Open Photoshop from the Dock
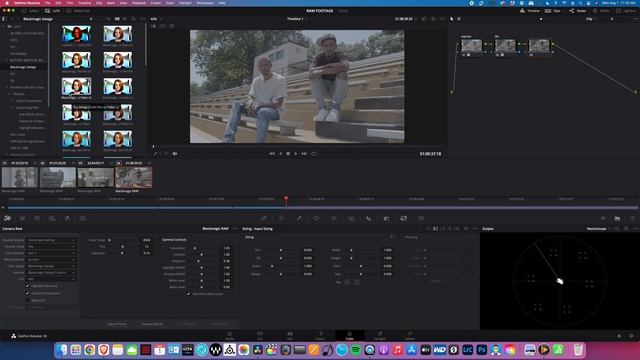Screen dimensions: 640x360 [482, 350]
